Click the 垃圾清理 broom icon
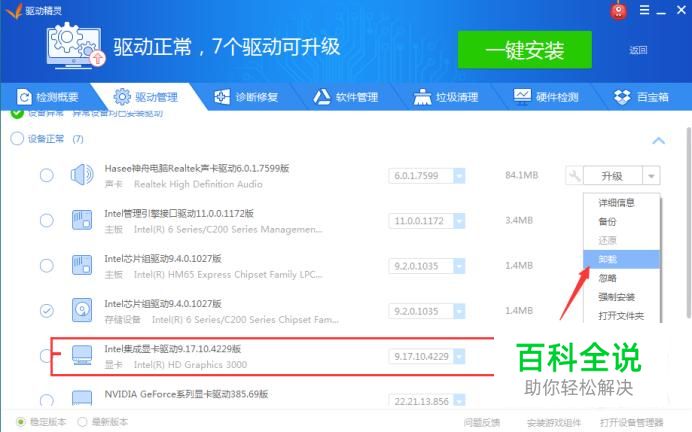The image size is (692, 432). [422, 97]
